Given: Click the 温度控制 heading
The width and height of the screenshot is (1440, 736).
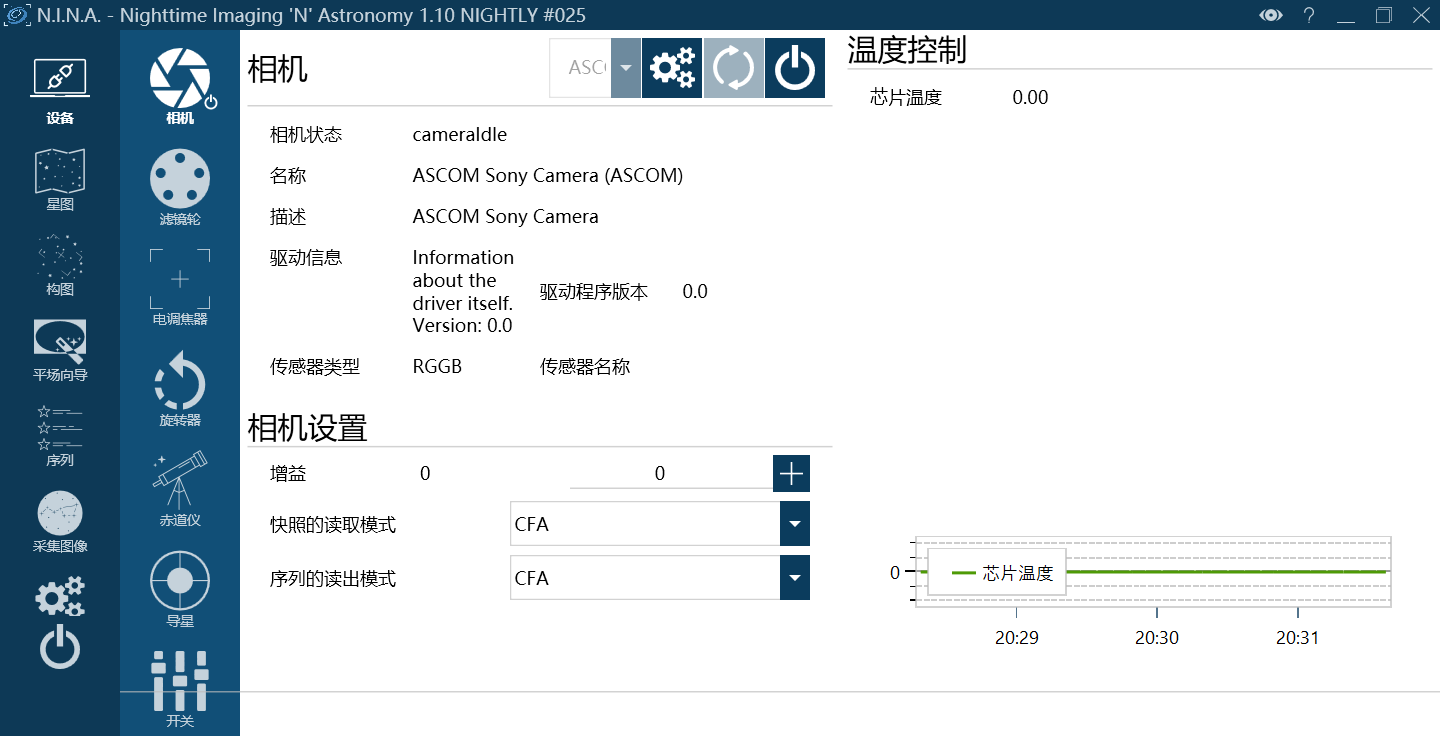Looking at the screenshot, I should pyautogui.click(x=907, y=49).
